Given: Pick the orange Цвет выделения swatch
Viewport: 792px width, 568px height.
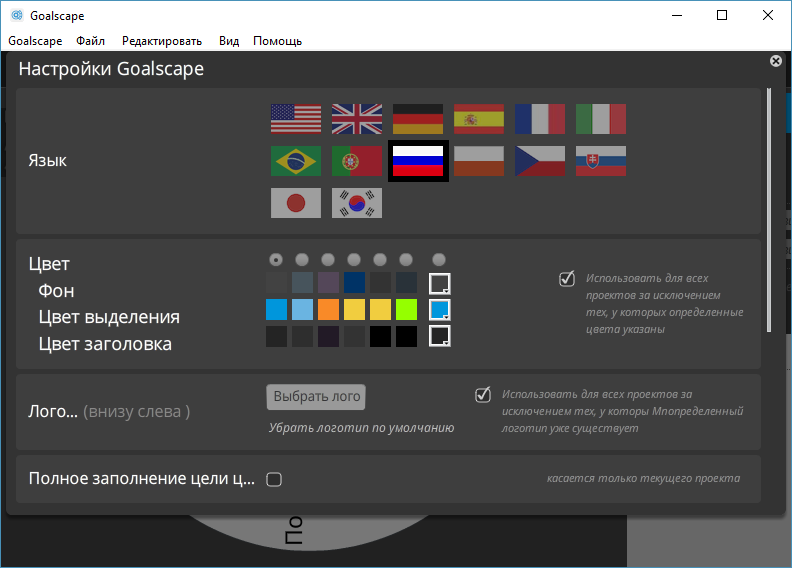Looking at the screenshot, I should click(328, 309).
